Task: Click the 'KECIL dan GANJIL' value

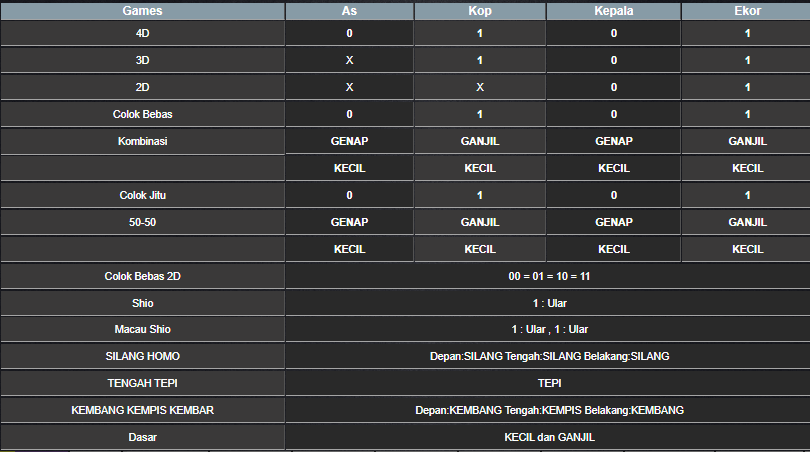Action: coord(549,437)
